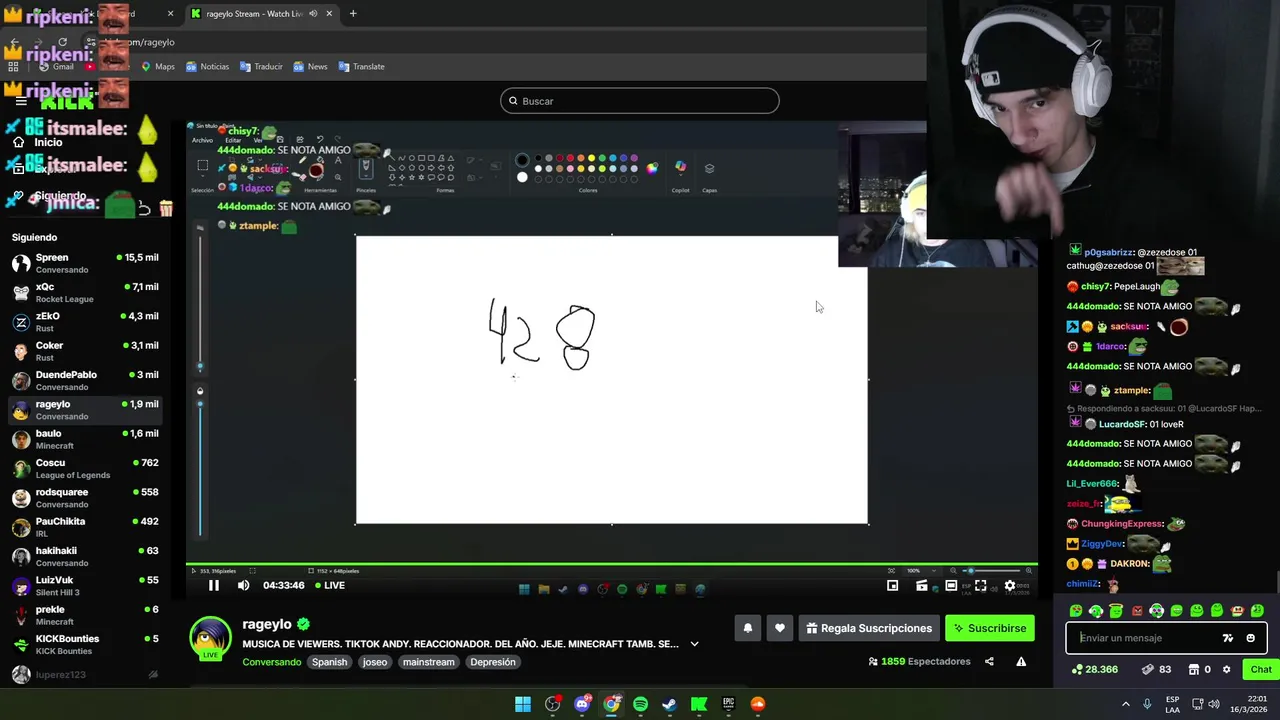Open emoji picker in chat input

(1250, 638)
